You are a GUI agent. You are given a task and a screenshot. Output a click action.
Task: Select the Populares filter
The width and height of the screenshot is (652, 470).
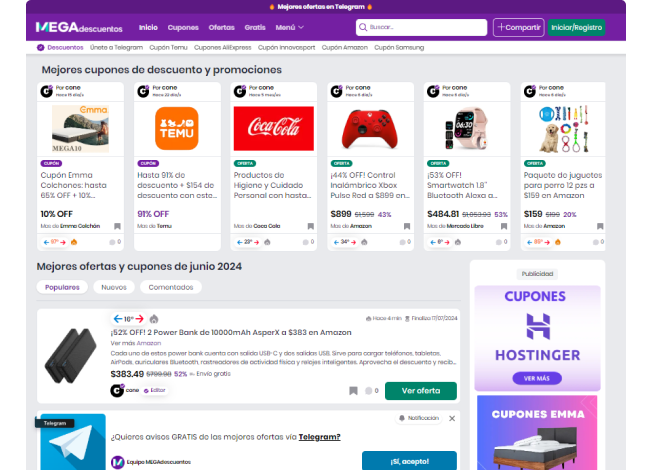[63, 287]
